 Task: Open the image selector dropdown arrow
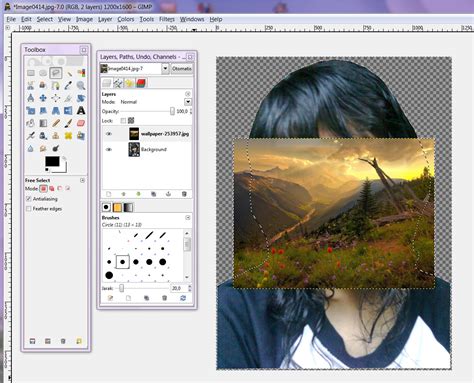pyautogui.click(x=165, y=69)
